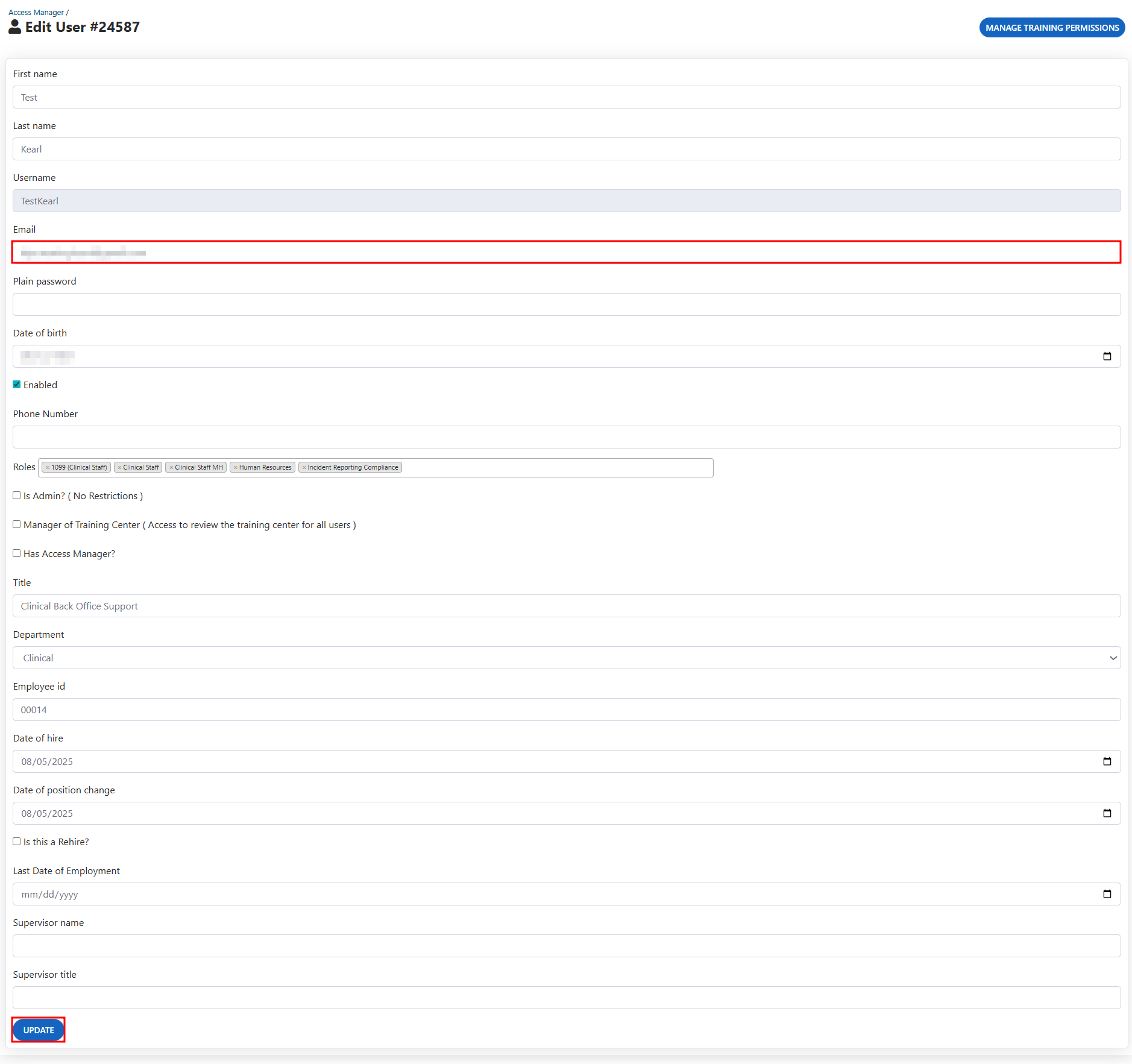The width and height of the screenshot is (1132, 1064).
Task: Remove the 1099 (Clinical Staff) role tag
Action: point(48,468)
